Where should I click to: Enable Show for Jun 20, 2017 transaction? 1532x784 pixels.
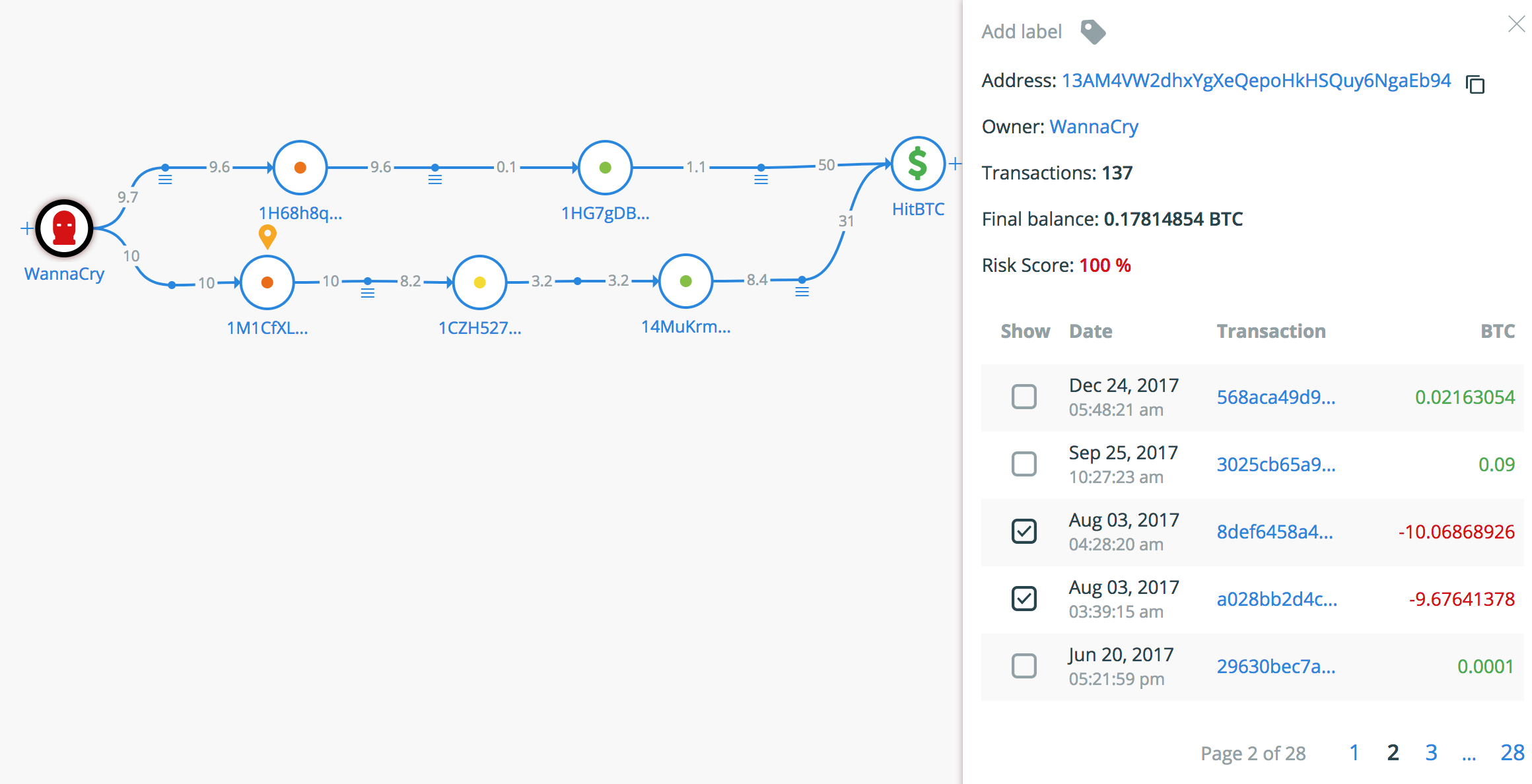point(1024,666)
